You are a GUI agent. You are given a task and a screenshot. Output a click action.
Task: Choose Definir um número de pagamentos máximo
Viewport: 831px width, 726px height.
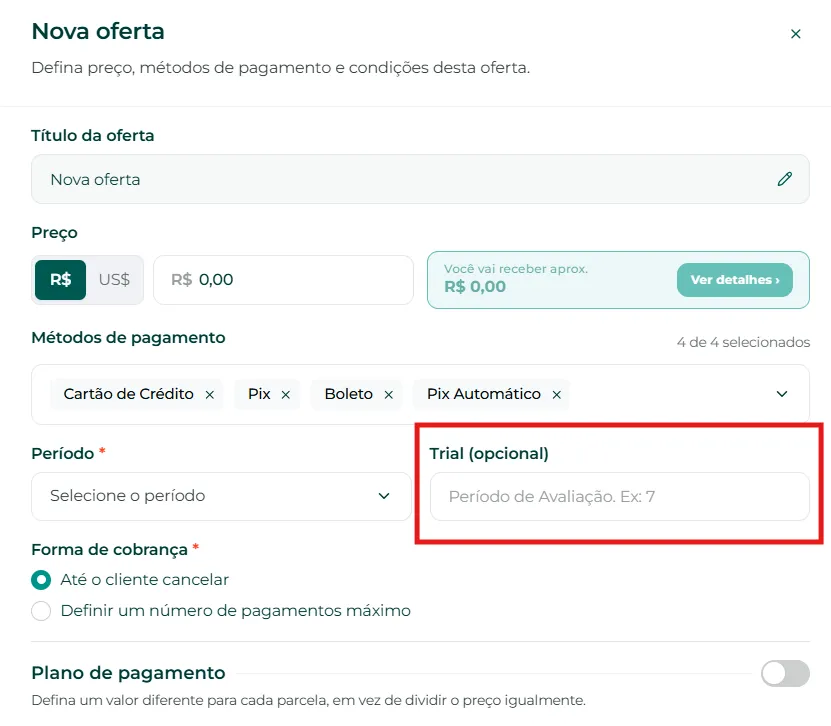click(41, 611)
